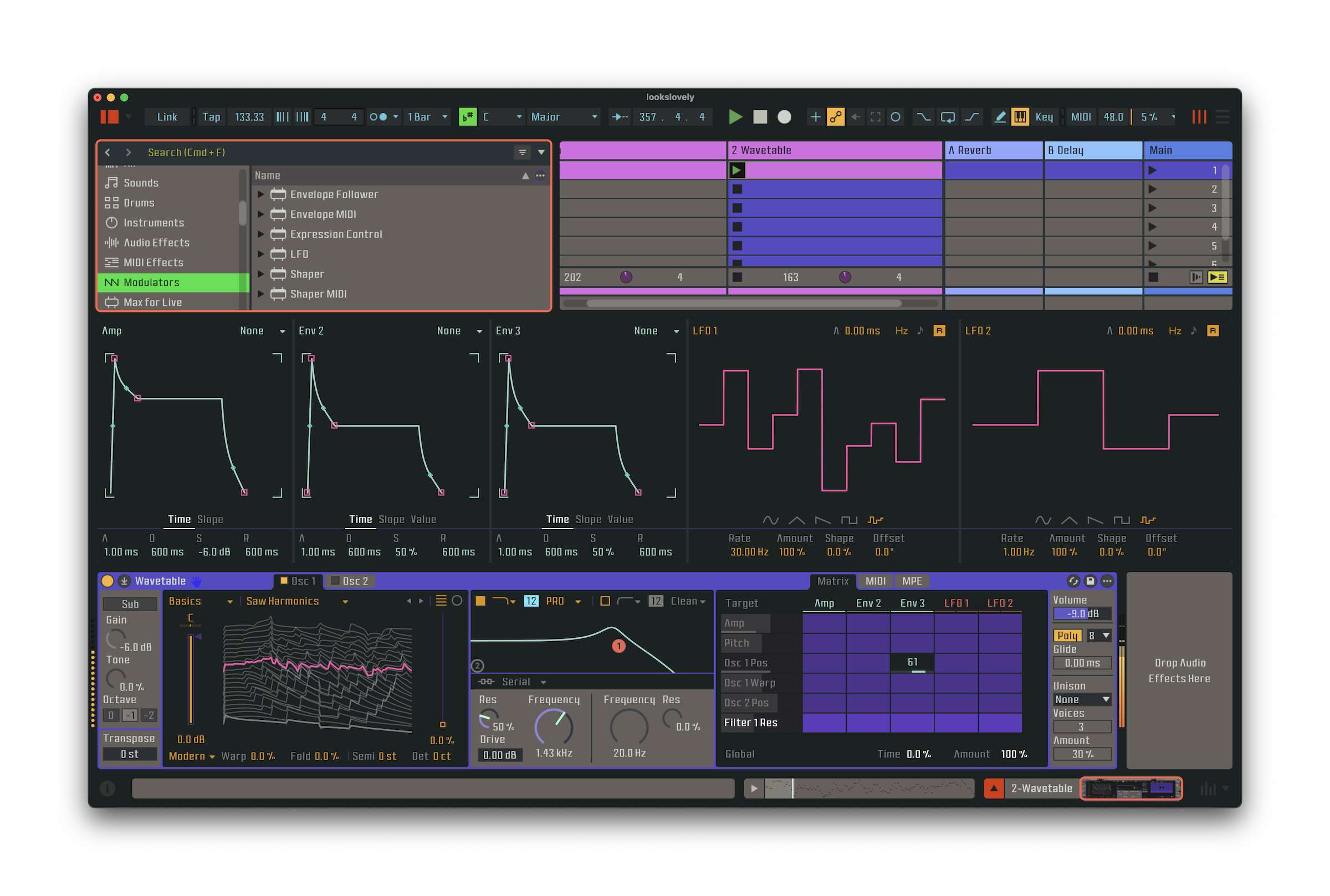Click the Wavetable hot-swap arrows icon

[1073, 581]
